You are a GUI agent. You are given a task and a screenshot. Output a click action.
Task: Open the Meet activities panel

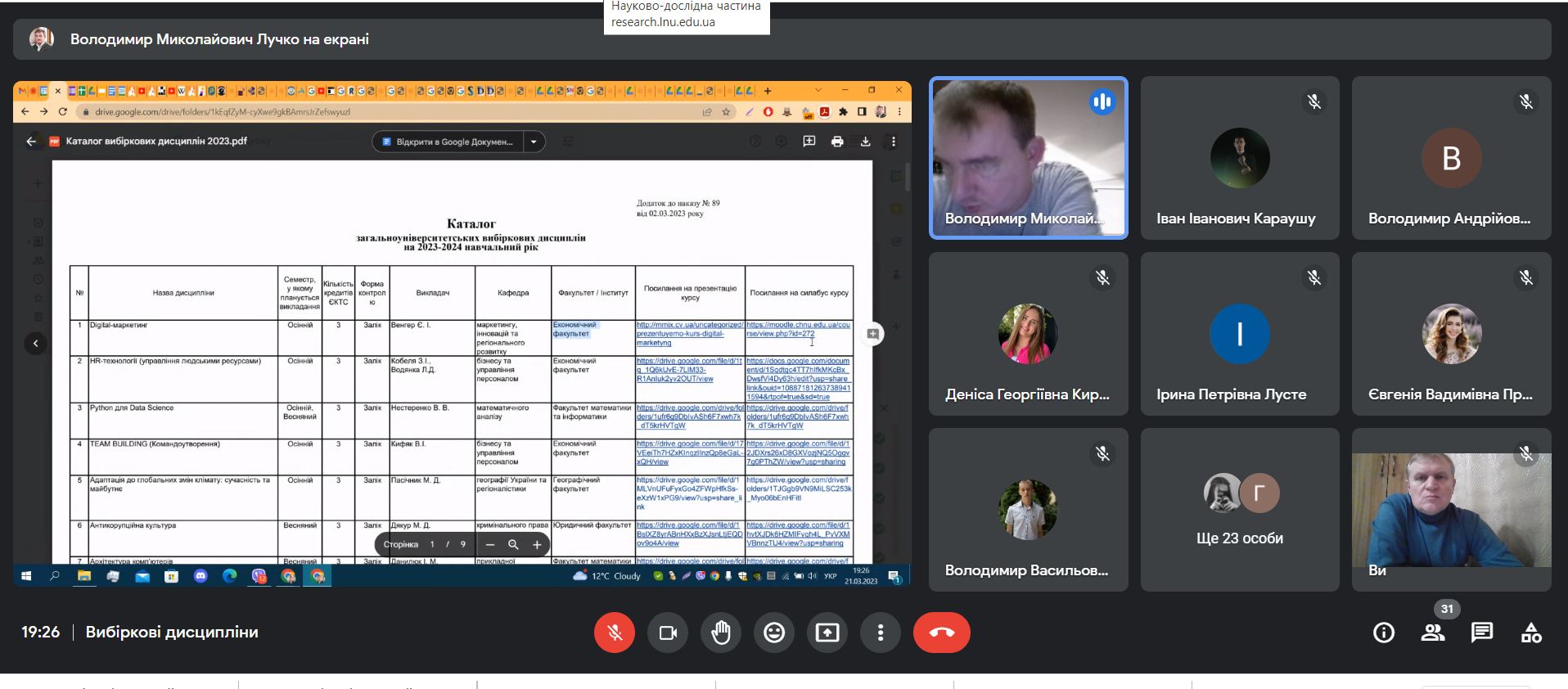[x=1531, y=633]
